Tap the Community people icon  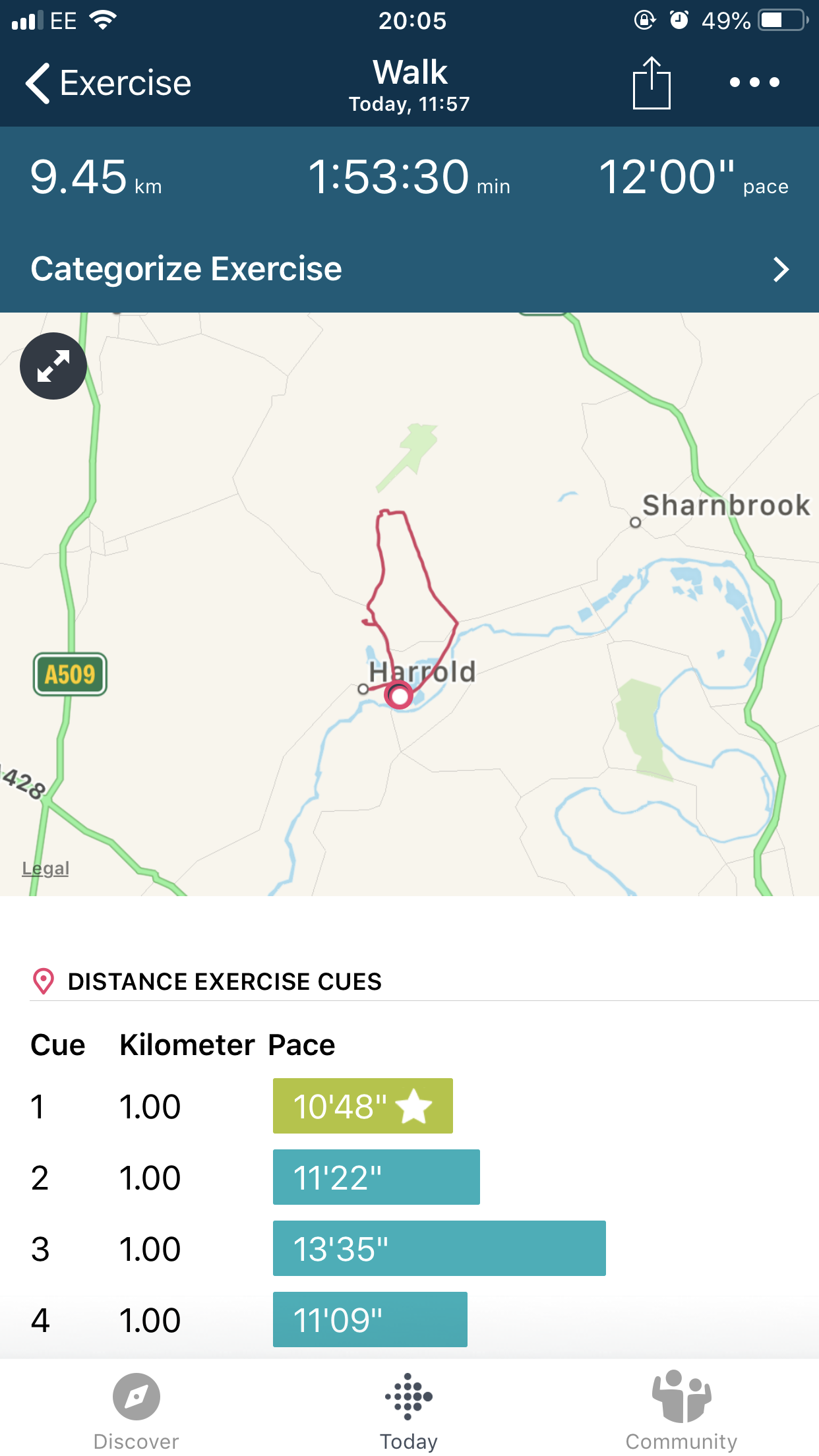(x=681, y=1397)
